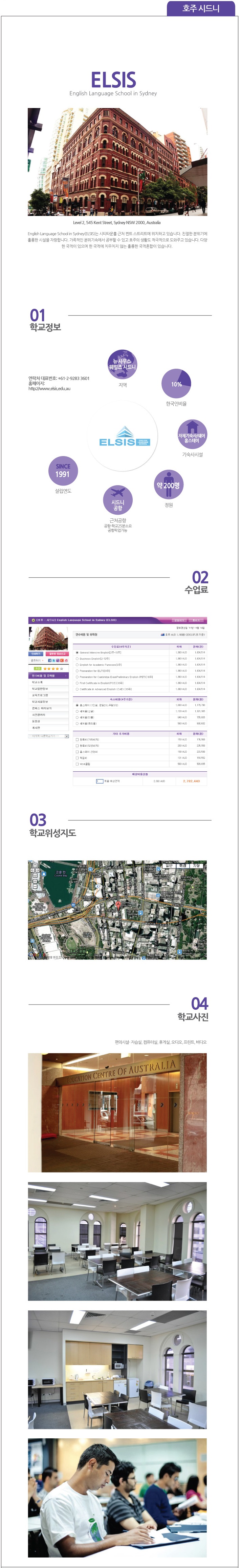Click the five-star rating row
The width and height of the screenshot is (239, 1568).
point(53,668)
